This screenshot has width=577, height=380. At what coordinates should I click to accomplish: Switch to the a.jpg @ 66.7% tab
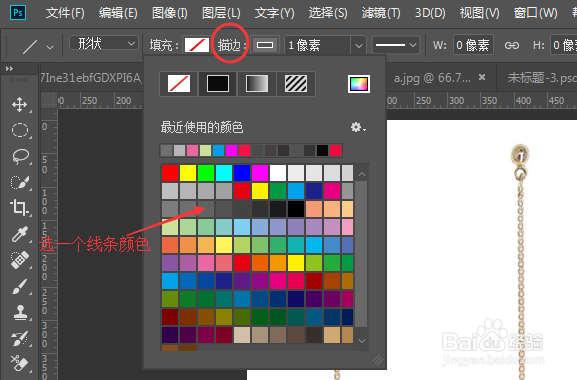(432, 78)
